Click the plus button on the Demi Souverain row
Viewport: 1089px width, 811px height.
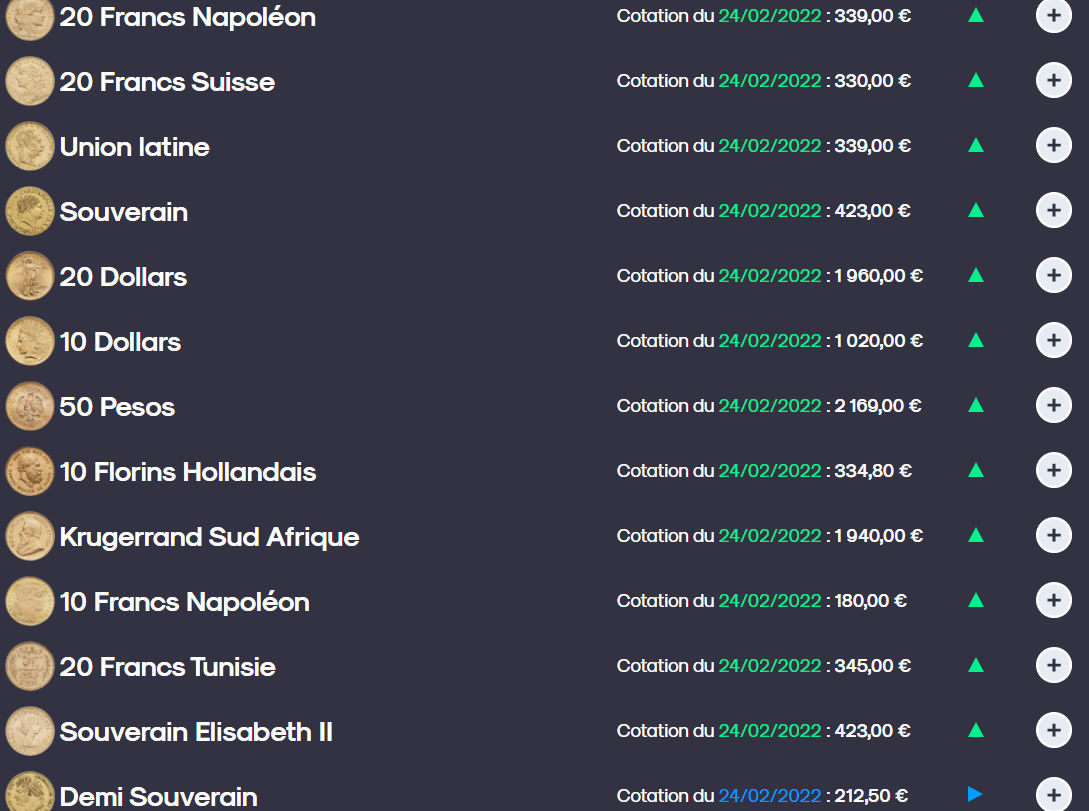[1054, 794]
